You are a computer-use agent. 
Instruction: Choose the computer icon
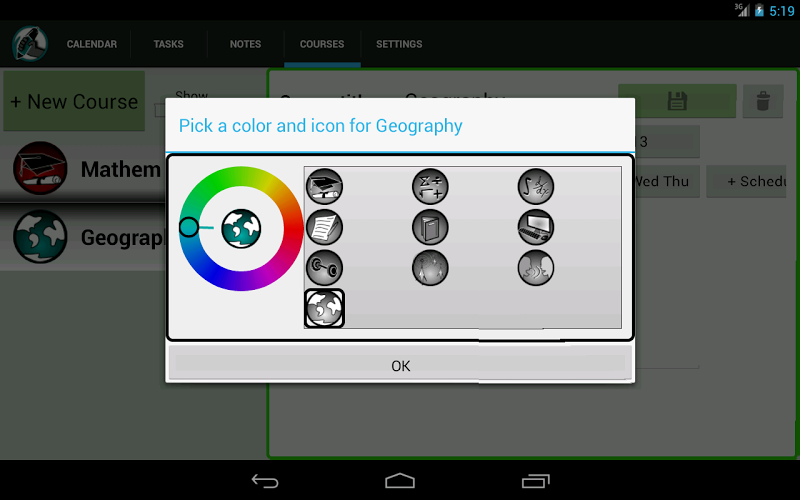[x=536, y=227]
